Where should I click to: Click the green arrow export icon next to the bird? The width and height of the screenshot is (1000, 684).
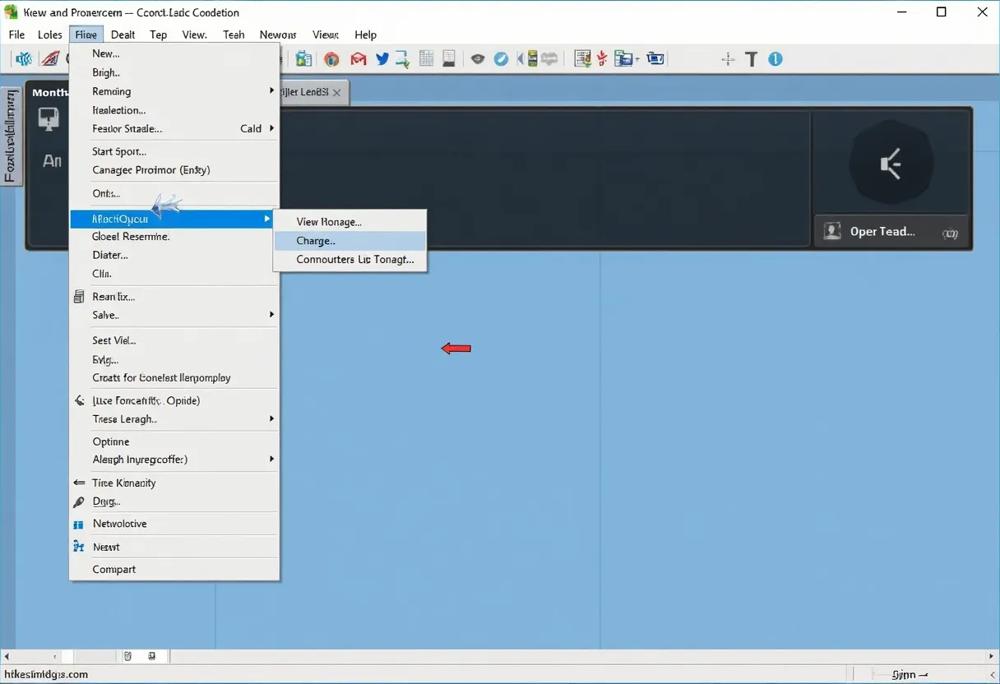(402, 59)
